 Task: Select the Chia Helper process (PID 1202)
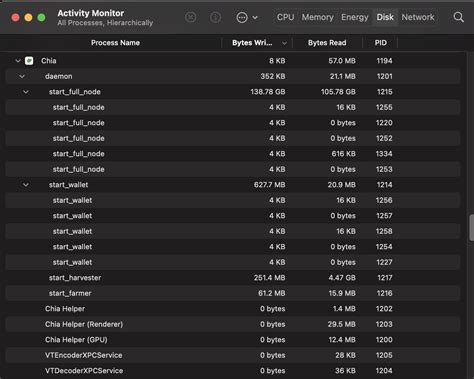(233, 309)
